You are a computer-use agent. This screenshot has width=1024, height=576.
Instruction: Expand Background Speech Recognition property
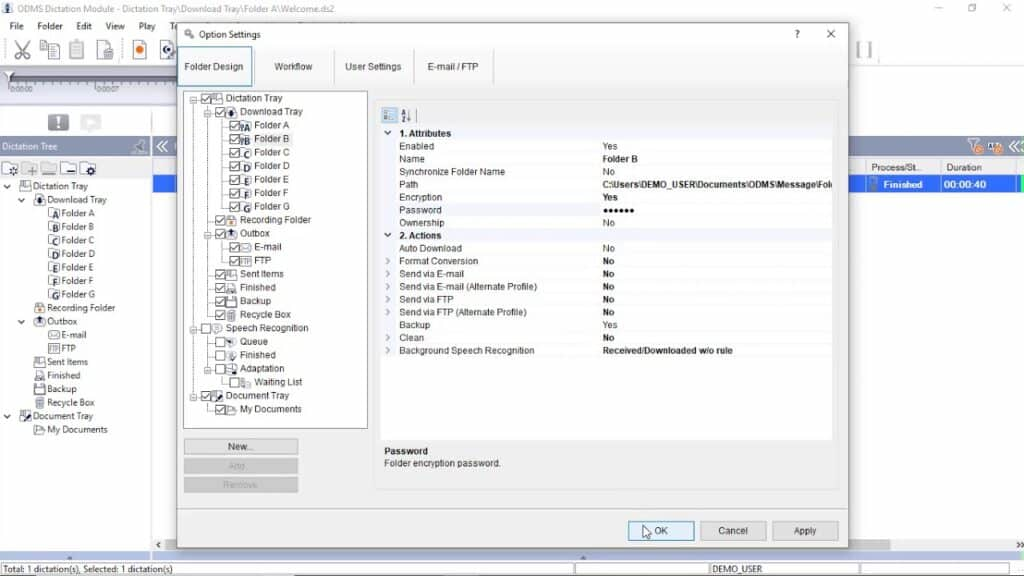tap(388, 351)
